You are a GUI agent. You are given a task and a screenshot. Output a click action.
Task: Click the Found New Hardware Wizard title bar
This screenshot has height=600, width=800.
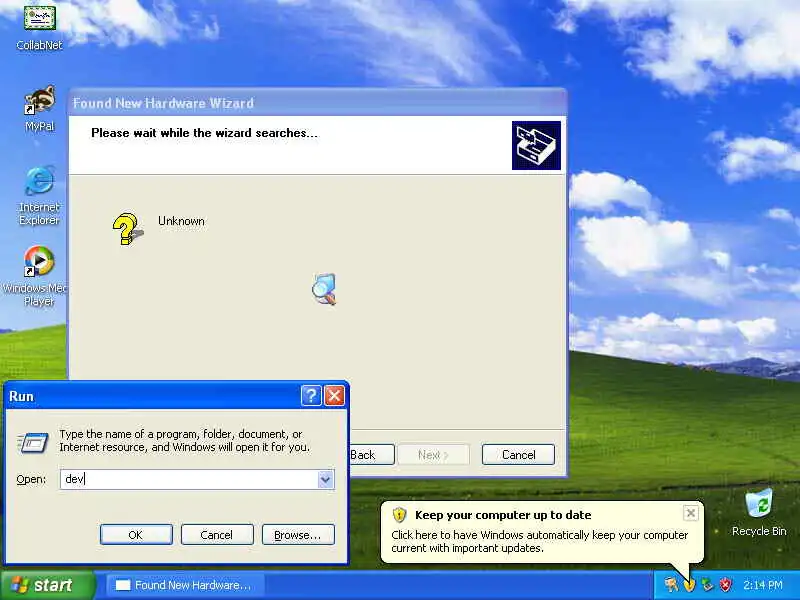[317, 103]
